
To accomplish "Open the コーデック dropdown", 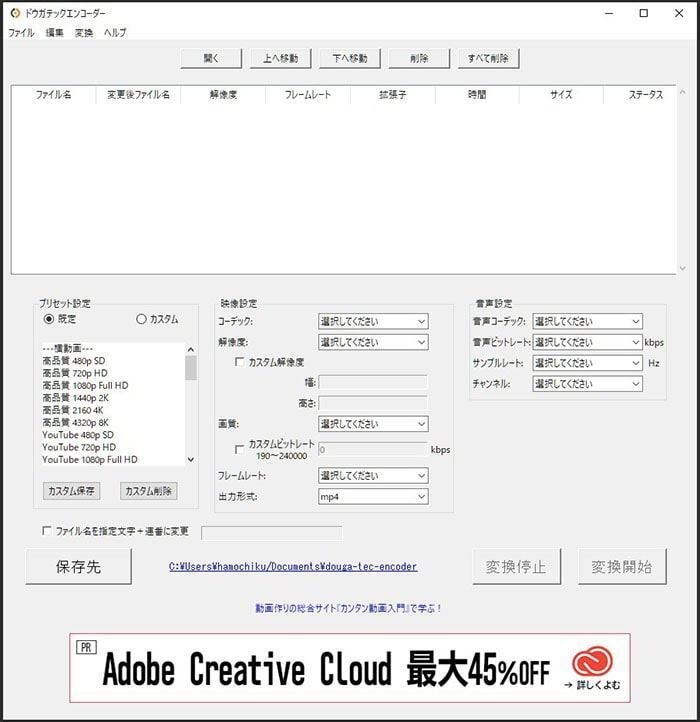I will pyautogui.click(x=373, y=321).
